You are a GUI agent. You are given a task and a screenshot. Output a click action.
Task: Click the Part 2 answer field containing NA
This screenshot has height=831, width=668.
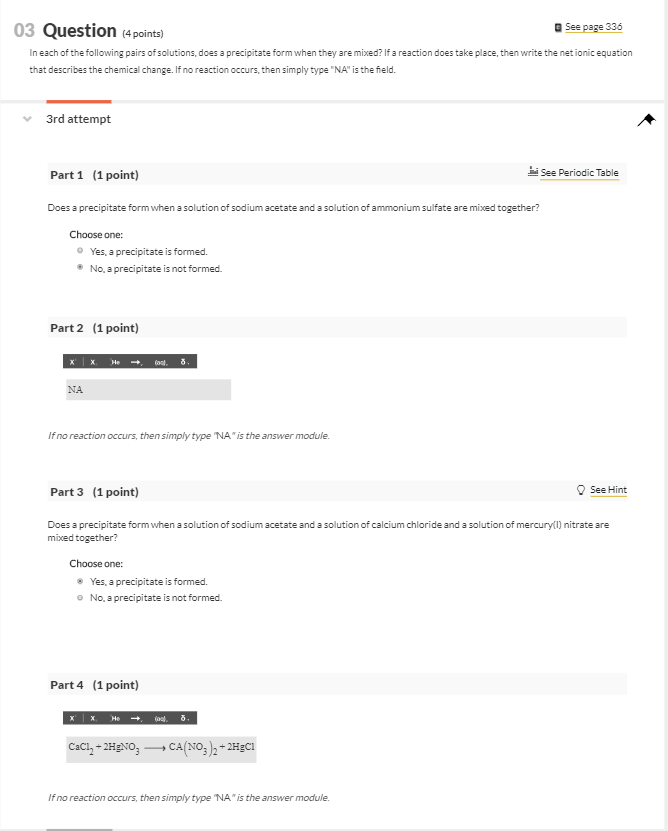(148, 389)
